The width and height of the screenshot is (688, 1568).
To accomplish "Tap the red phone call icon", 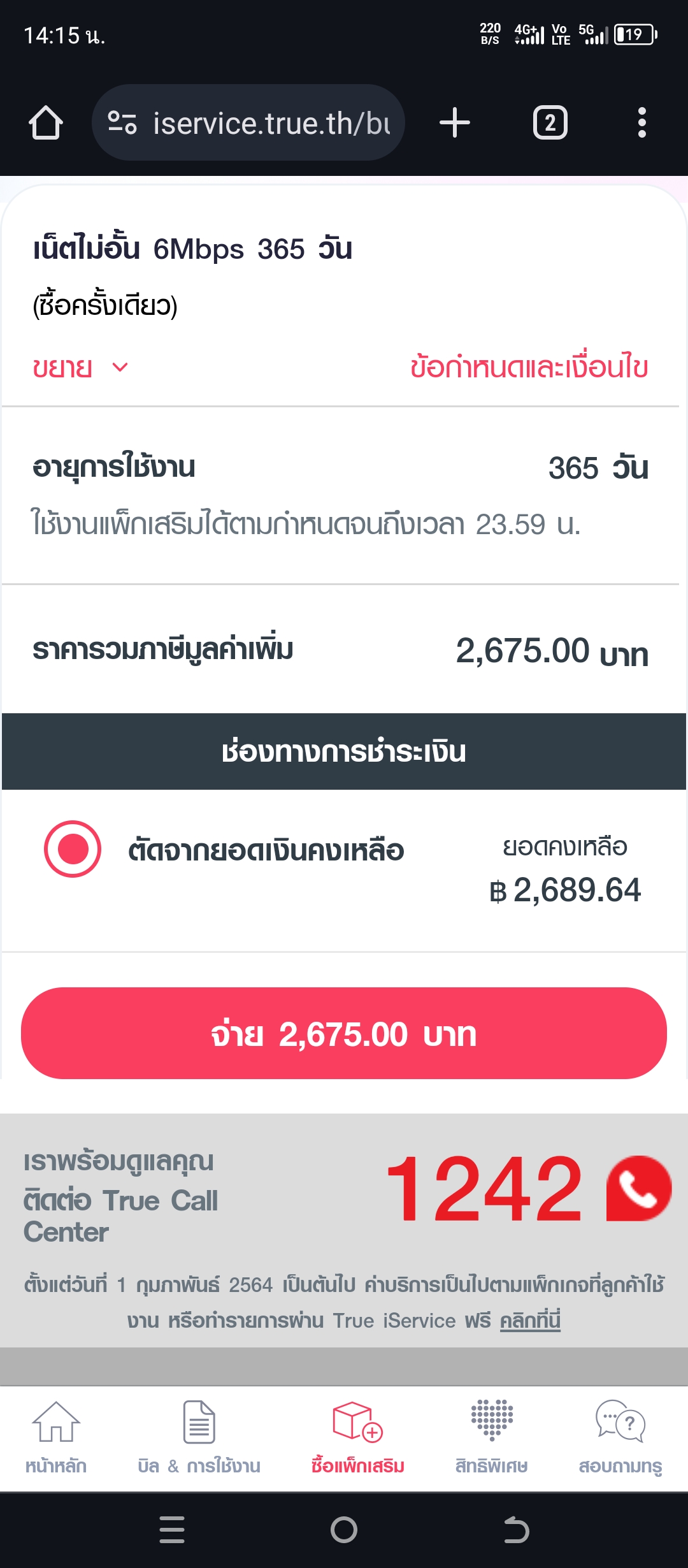I will pyautogui.click(x=639, y=1188).
